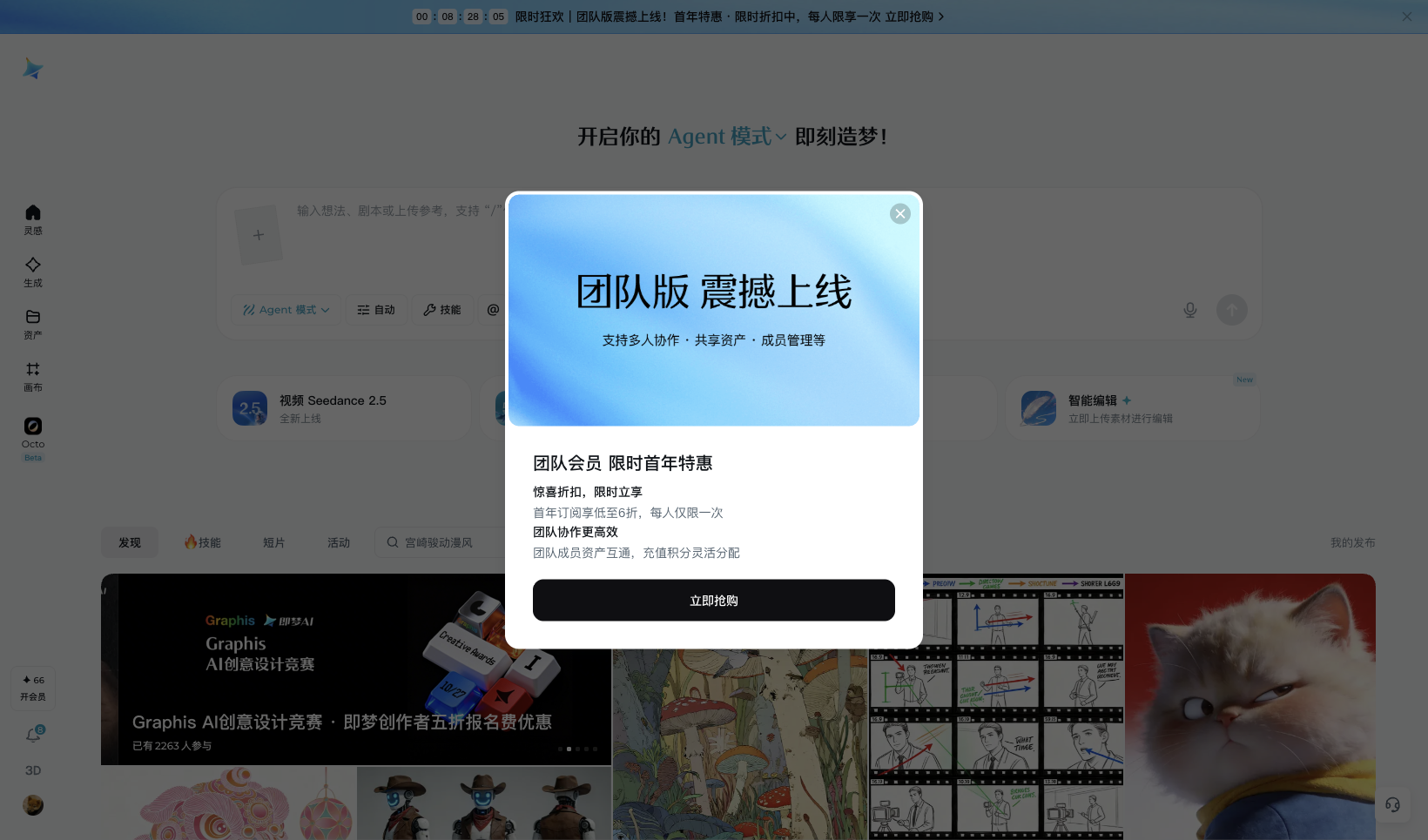This screenshot has height=840, width=1428.
Task: Open notifications bell icon
Action: click(x=33, y=736)
